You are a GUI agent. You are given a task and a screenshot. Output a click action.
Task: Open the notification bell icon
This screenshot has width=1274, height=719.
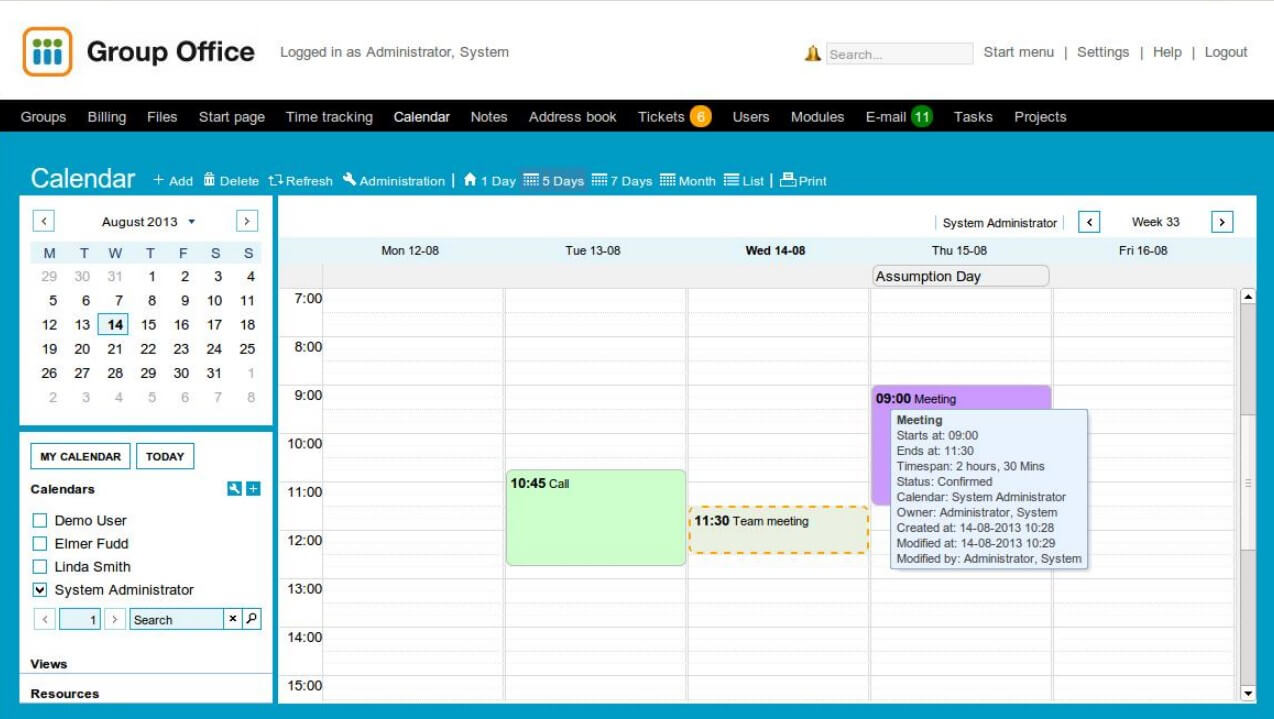[x=813, y=53]
